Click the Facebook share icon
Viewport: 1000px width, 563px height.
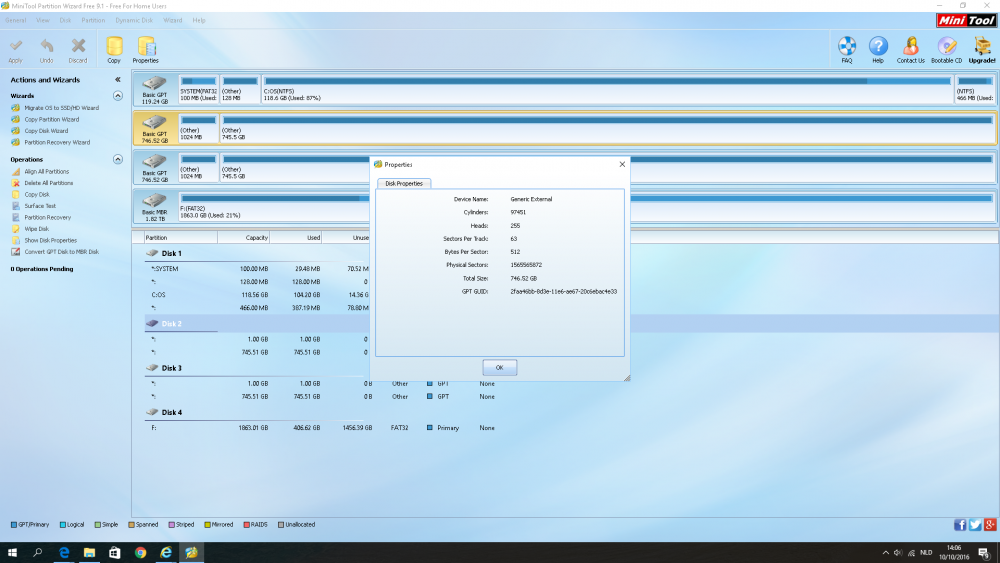point(960,525)
